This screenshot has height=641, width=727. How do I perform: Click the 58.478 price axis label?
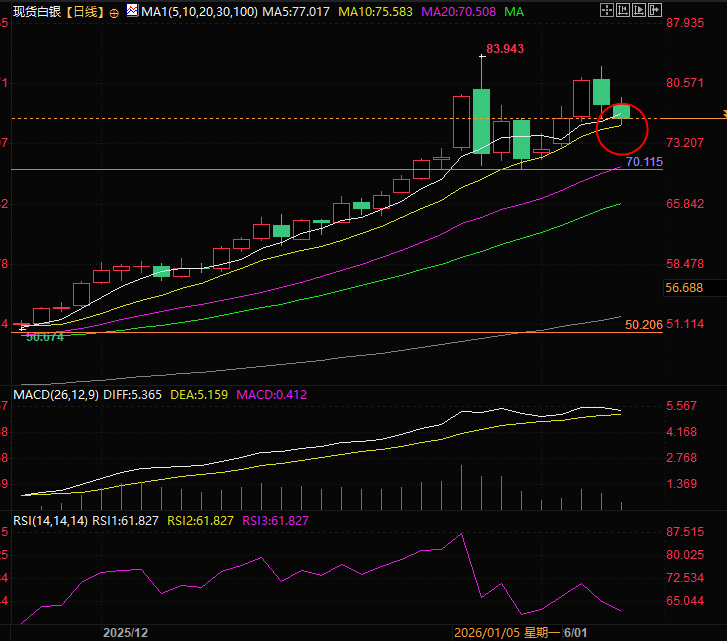click(685, 264)
